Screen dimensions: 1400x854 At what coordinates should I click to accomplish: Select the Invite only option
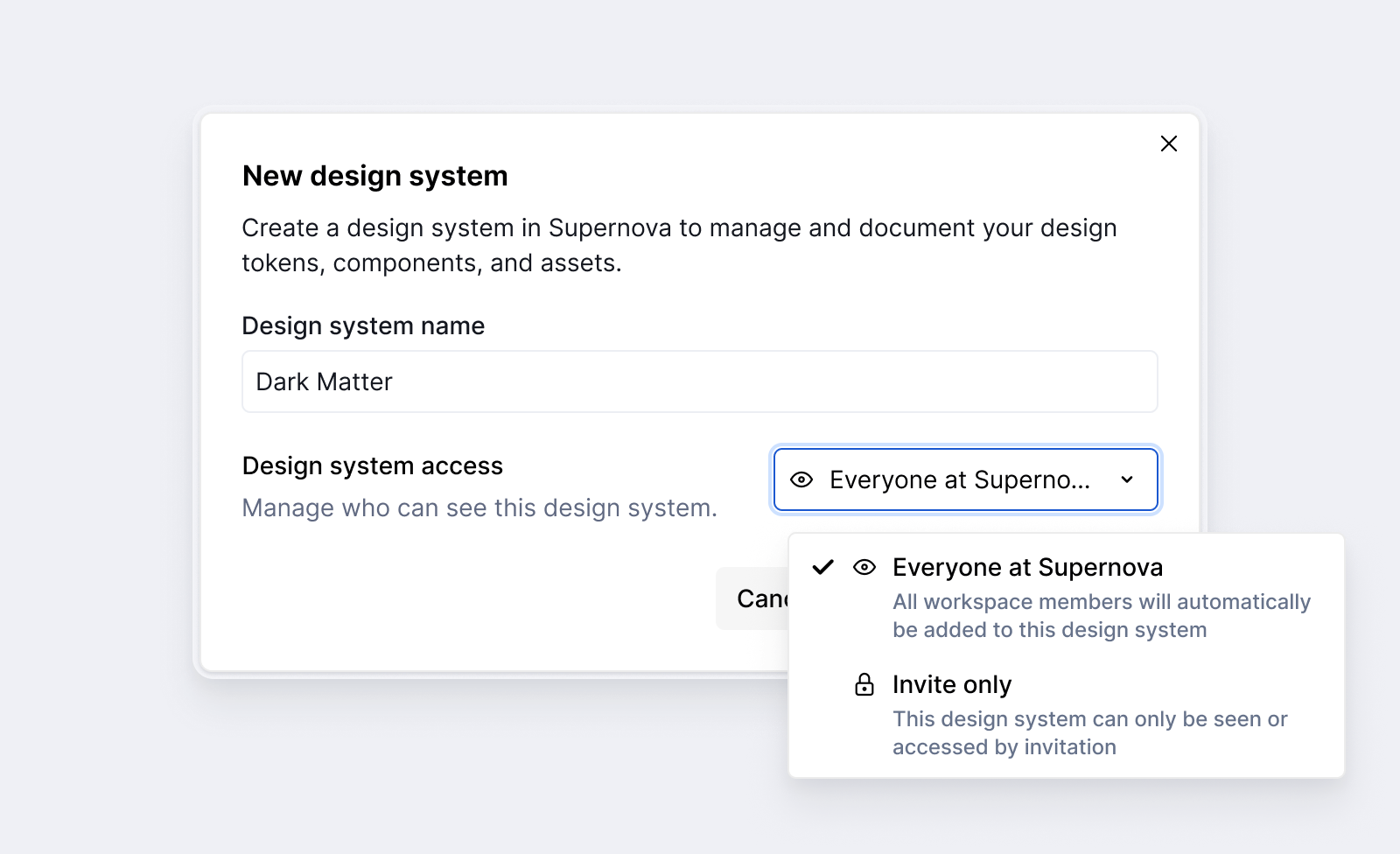pyautogui.click(x=1066, y=715)
